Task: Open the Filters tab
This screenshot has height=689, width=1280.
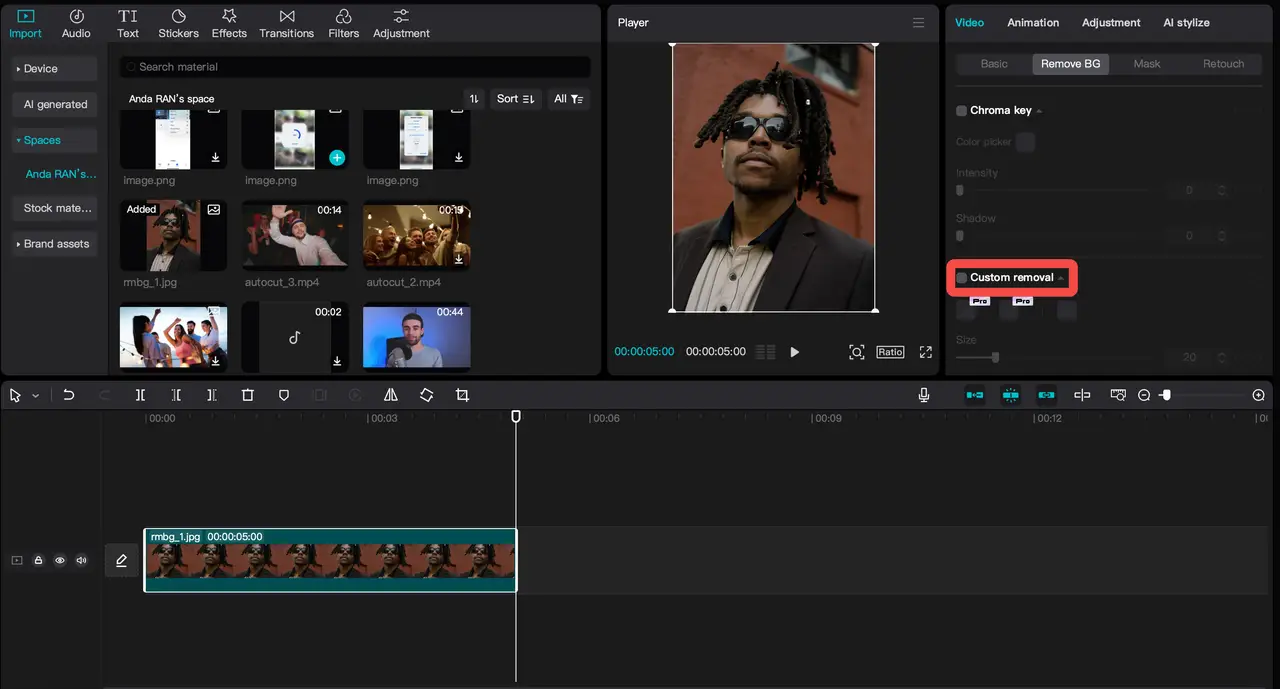Action: 343,24
